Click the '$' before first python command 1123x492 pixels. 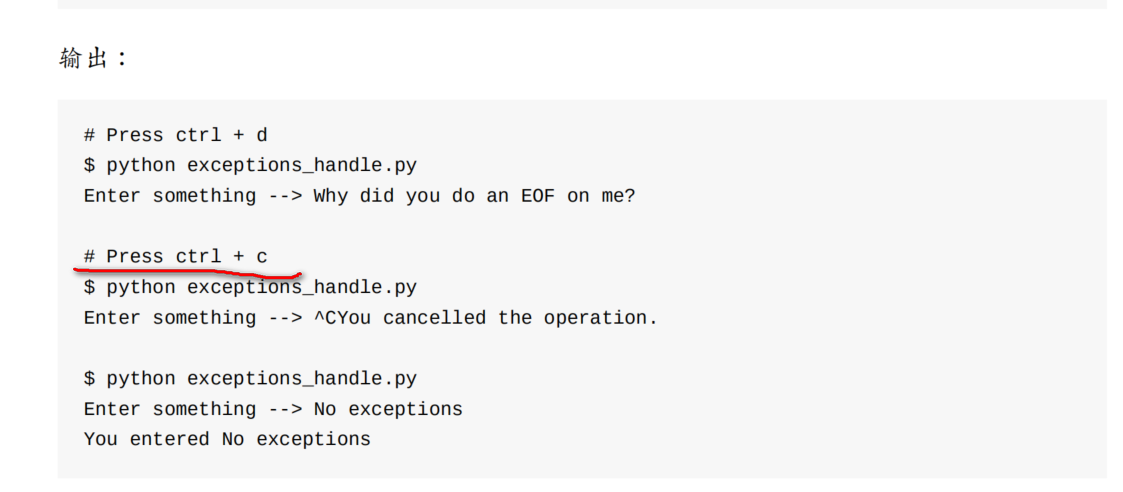(90, 165)
